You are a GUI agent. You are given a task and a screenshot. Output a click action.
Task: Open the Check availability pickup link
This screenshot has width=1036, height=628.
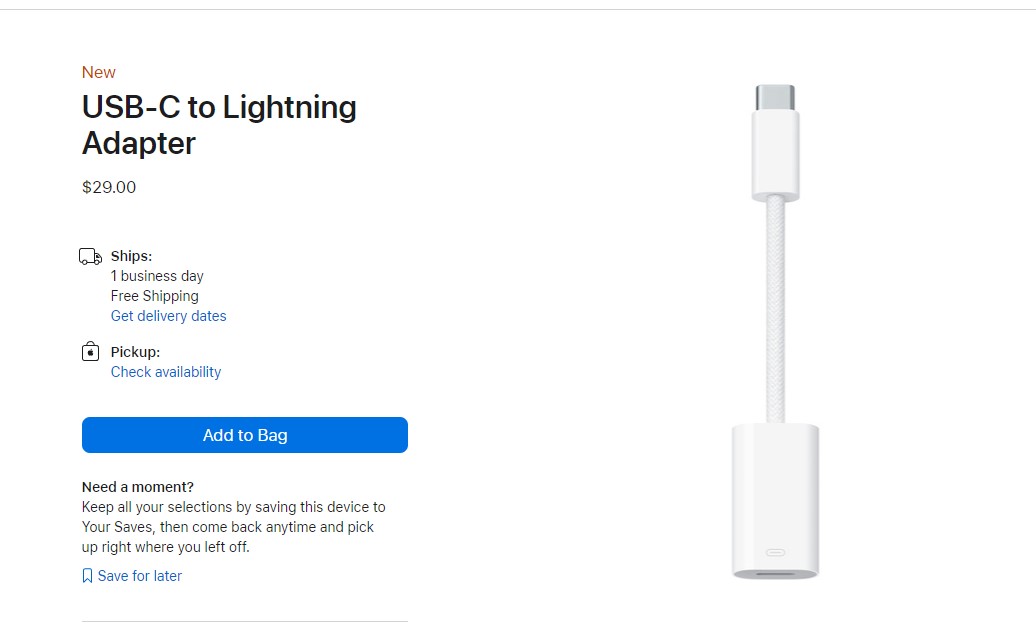[166, 372]
